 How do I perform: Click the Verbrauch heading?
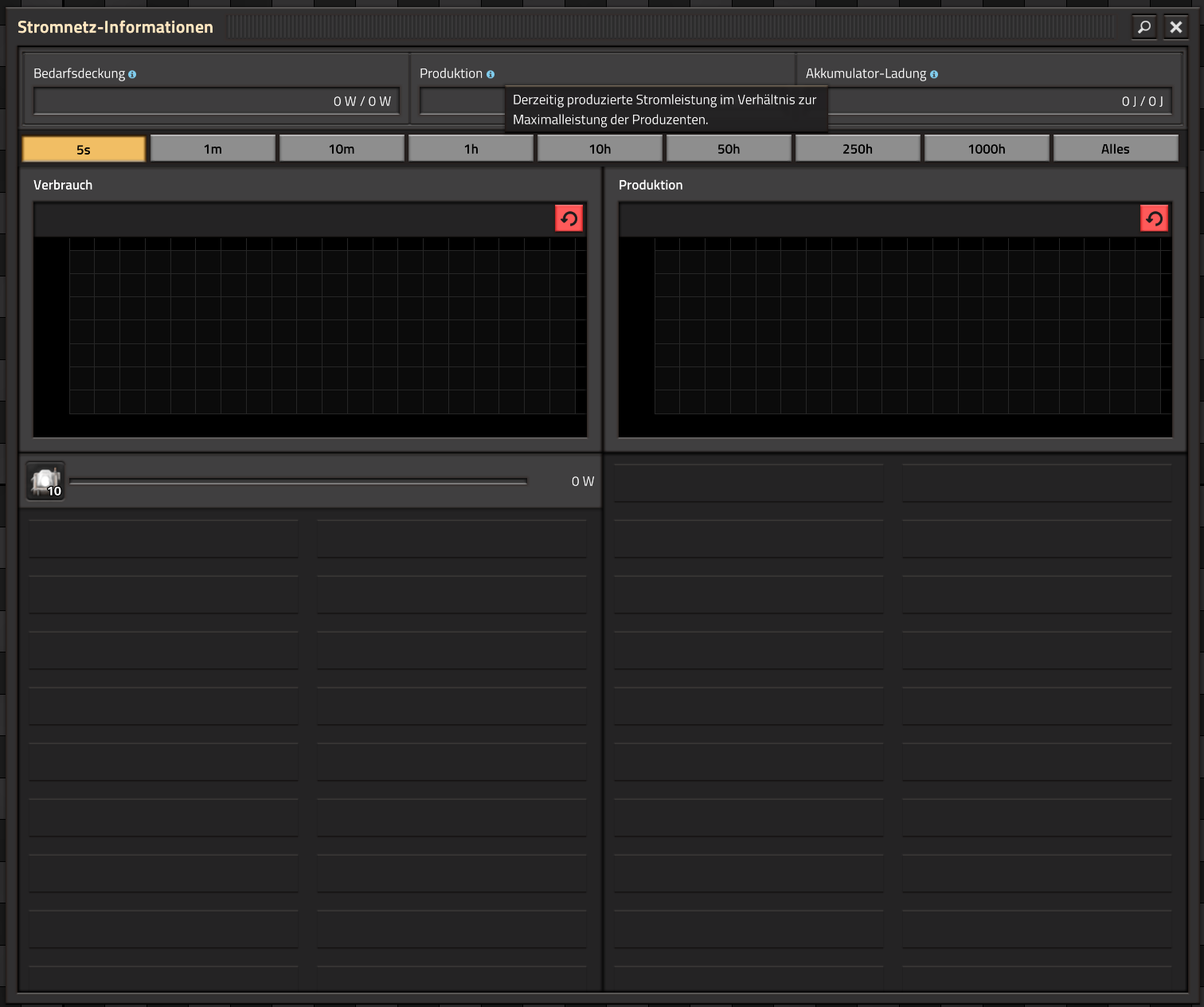63,185
